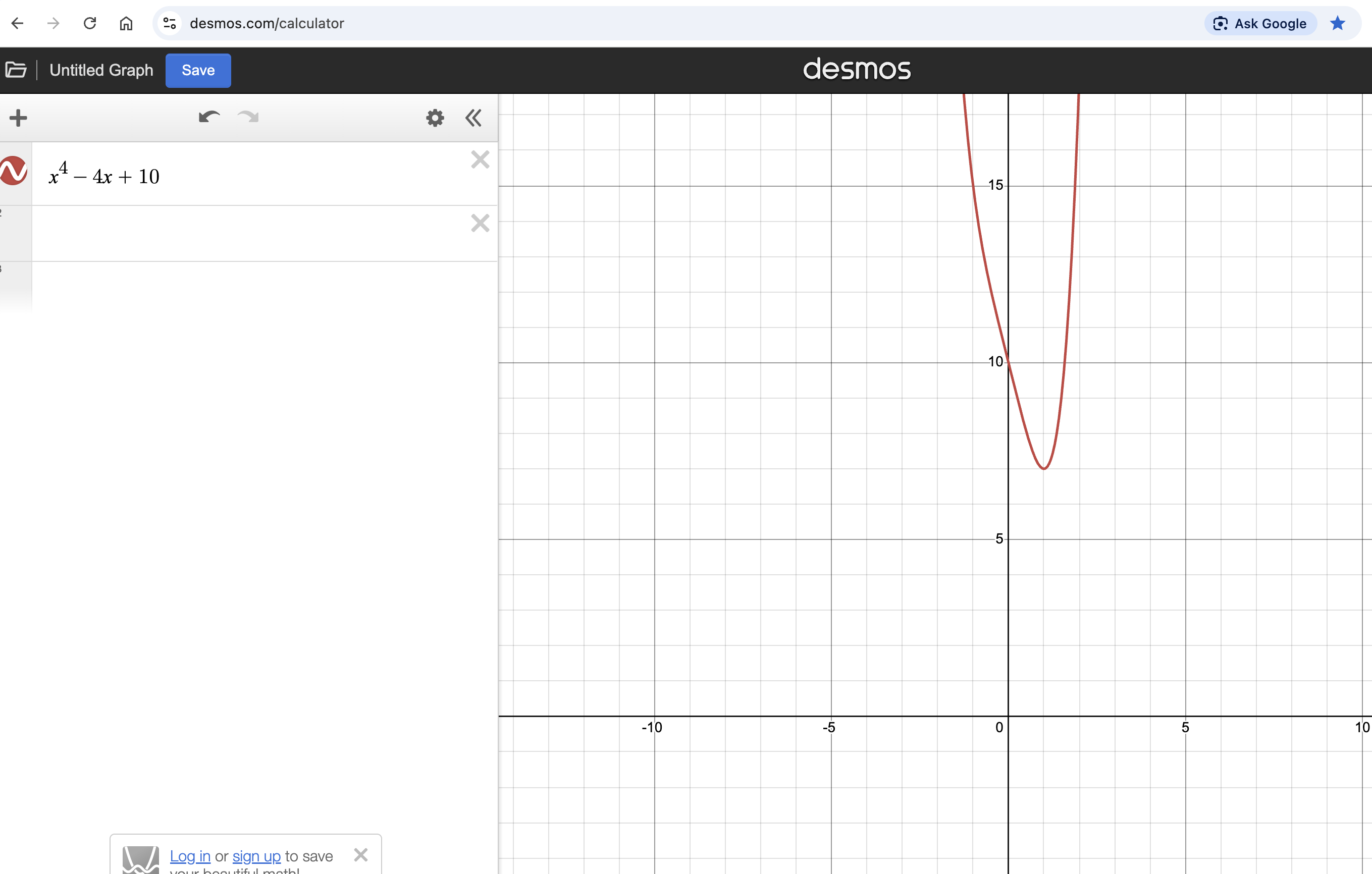
Task: Save the graph with the Save button
Action: coord(198,70)
